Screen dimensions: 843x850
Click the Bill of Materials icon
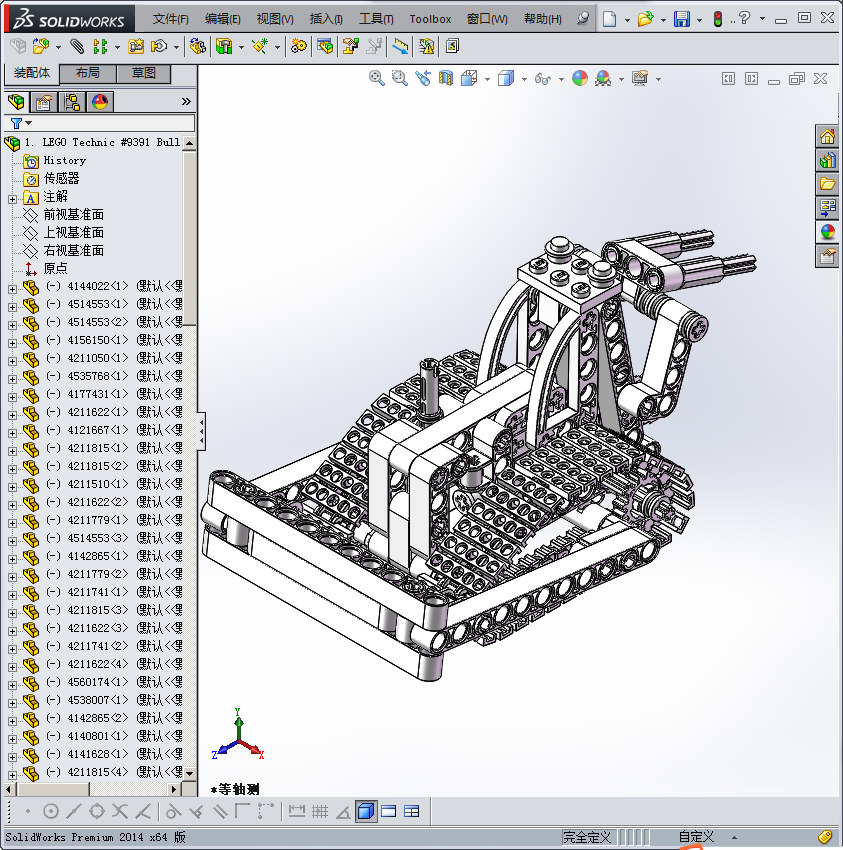[x=325, y=47]
